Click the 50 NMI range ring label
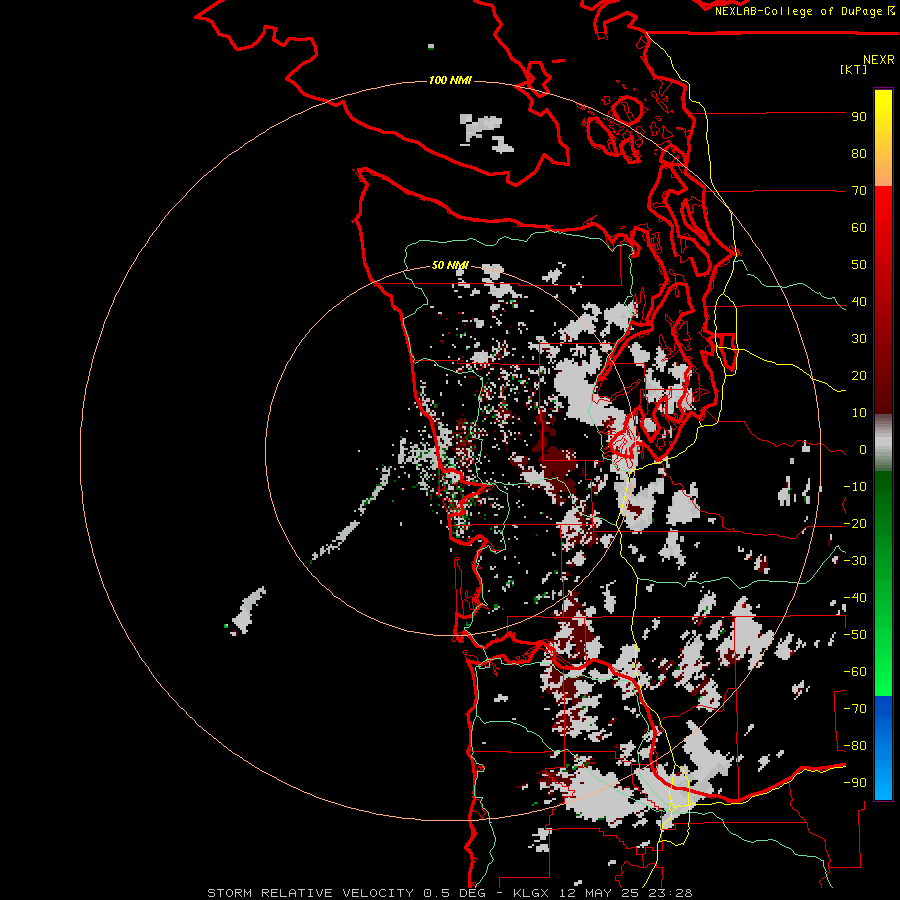The image size is (900, 900). [450, 265]
